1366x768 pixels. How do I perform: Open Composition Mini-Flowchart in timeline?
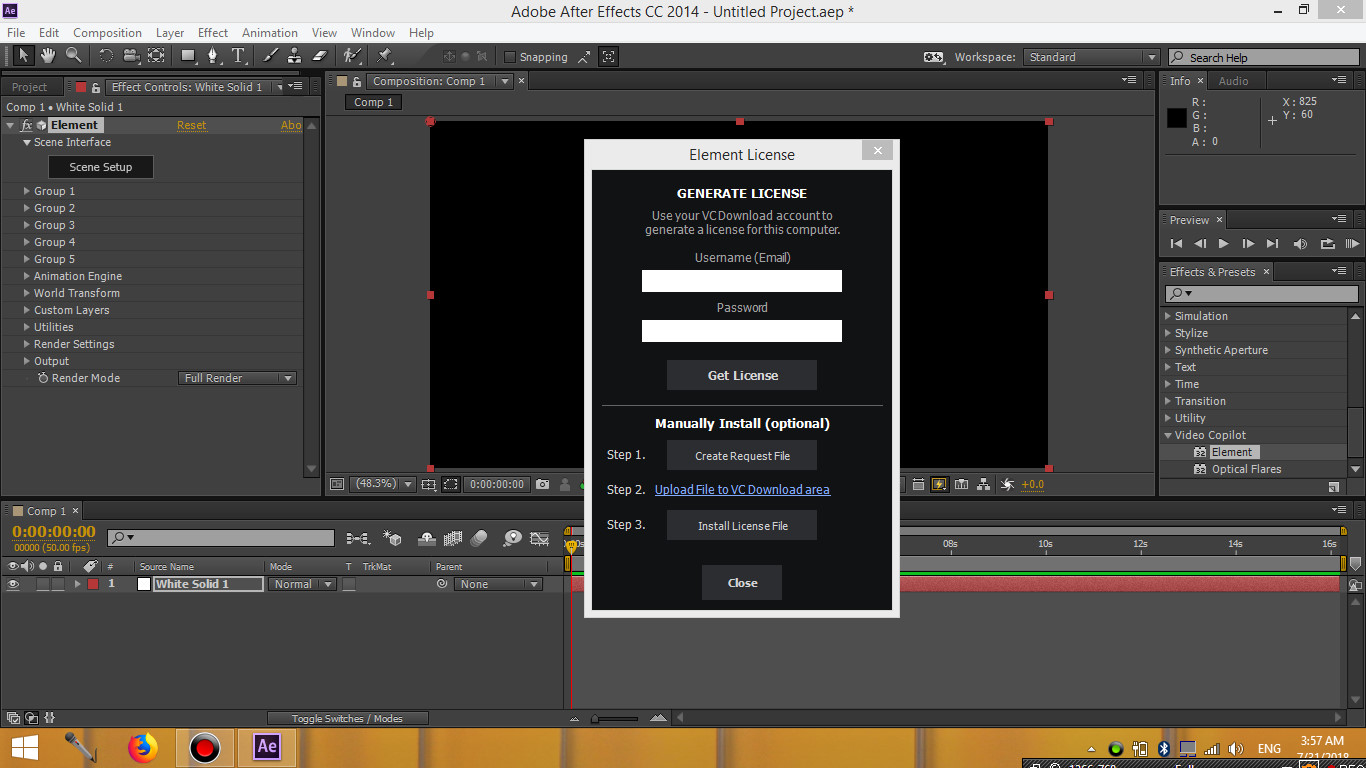click(357, 538)
